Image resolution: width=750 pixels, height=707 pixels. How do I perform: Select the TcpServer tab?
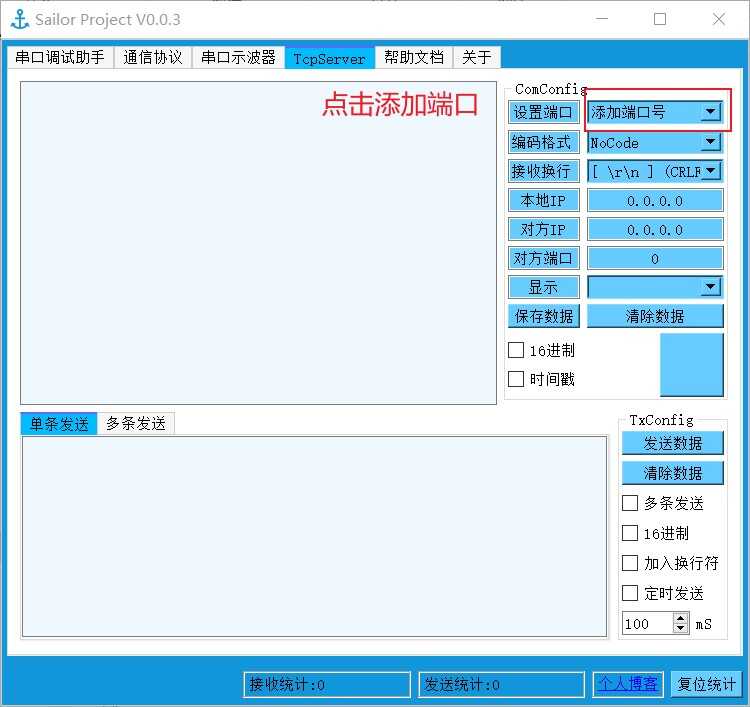click(x=330, y=58)
